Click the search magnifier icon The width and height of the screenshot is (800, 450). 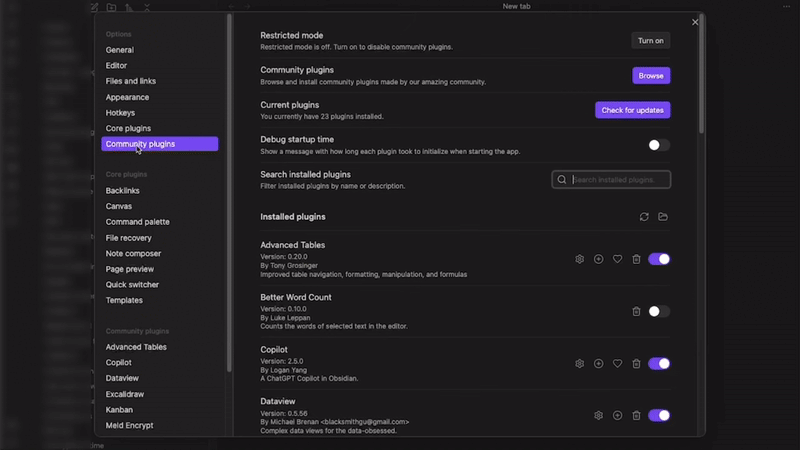pyautogui.click(x=562, y=180)
